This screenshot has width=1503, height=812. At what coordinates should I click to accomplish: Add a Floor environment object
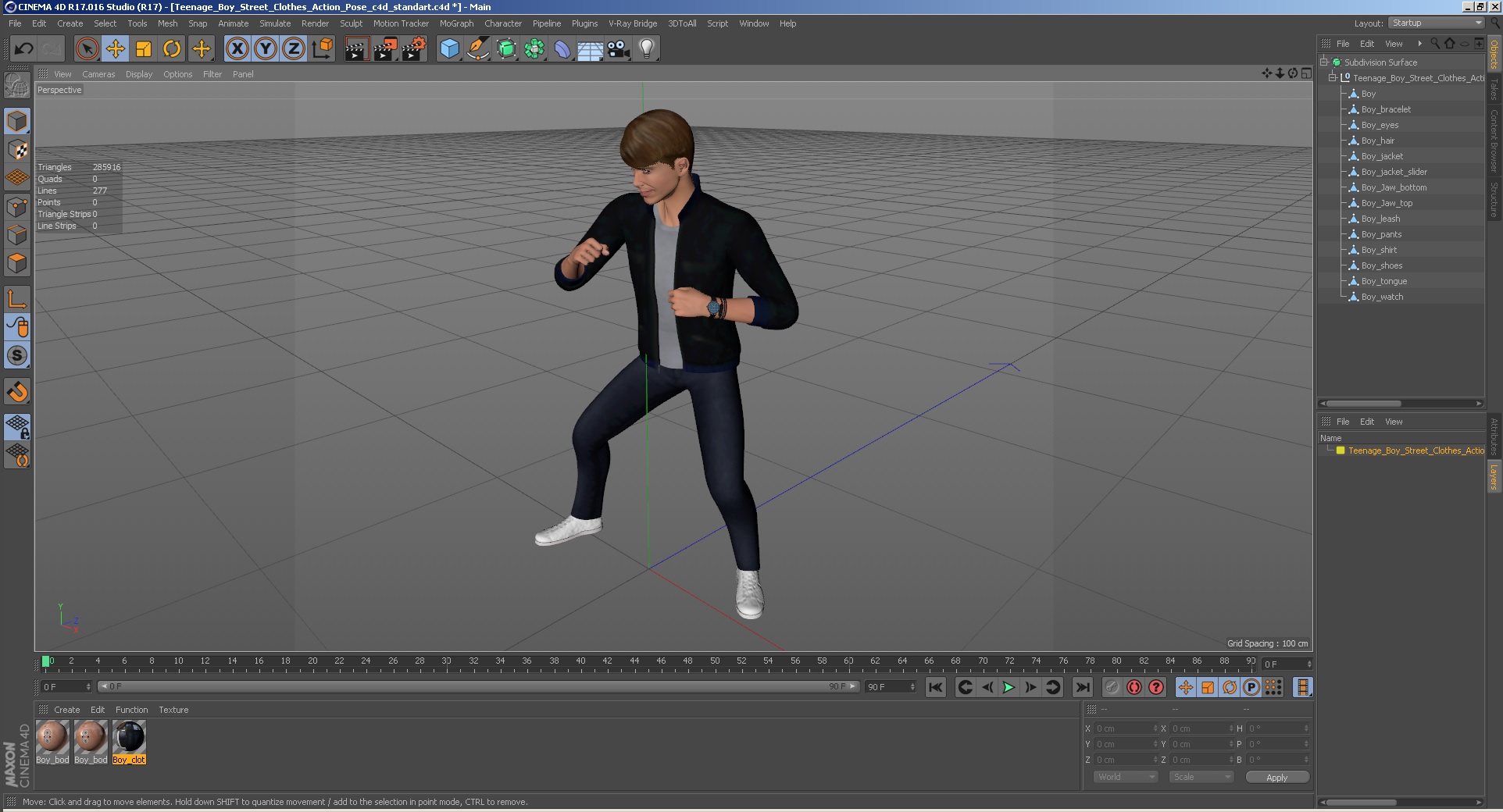pyautogui.click(x=591, y=49)
